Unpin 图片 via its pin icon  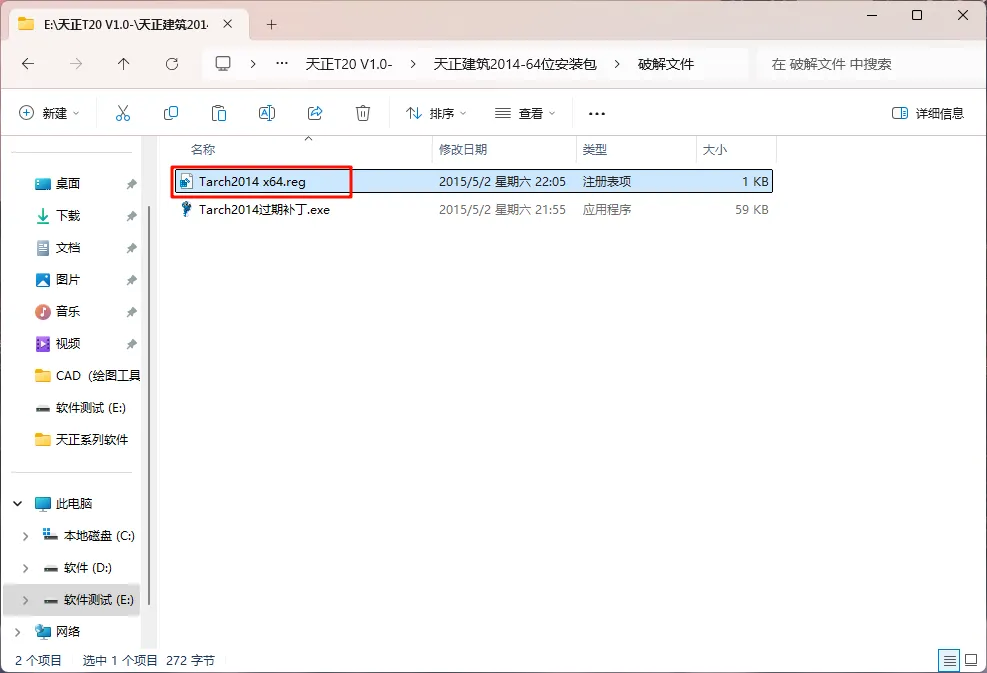131,280
